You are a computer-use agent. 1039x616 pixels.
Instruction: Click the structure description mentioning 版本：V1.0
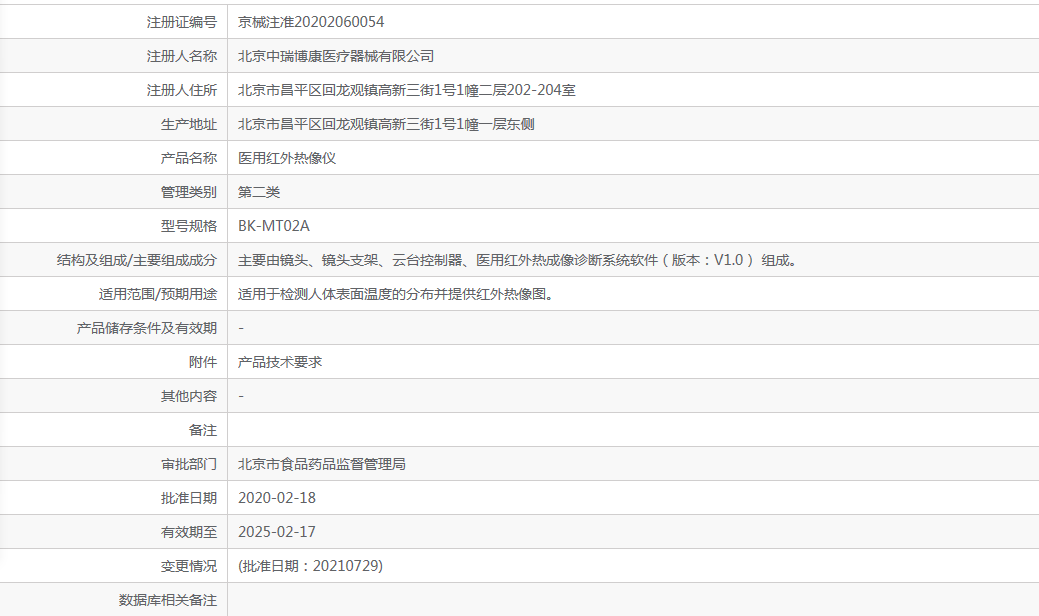[x=518, y=260]
